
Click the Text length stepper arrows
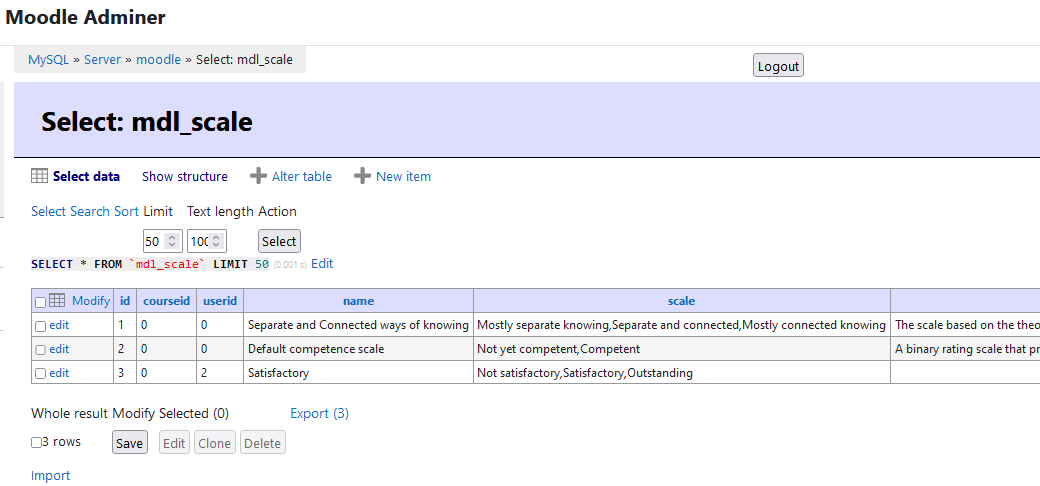click(217, 241)
